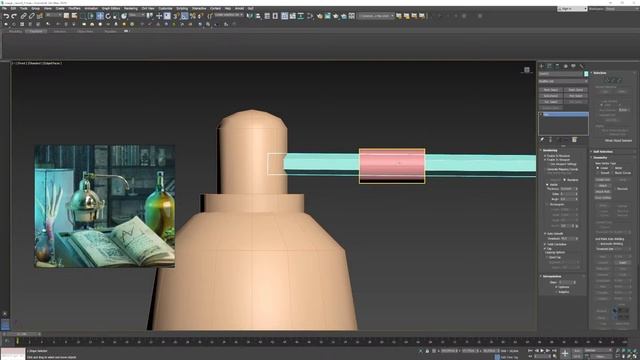Click the Mesh Select modifier button
The image size is (640, 360).
551,89
